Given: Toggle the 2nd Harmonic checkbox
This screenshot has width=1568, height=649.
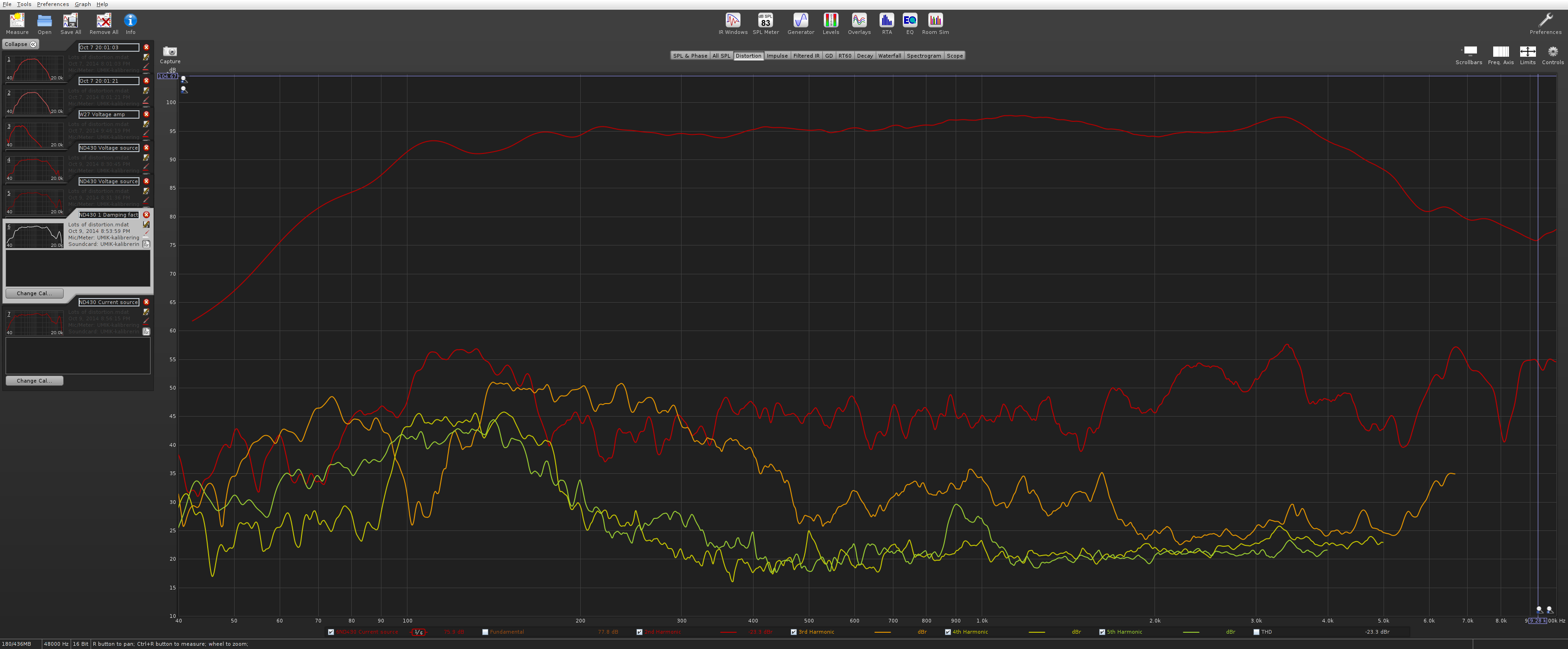Looking at the screenshot, I should [639, 632].
